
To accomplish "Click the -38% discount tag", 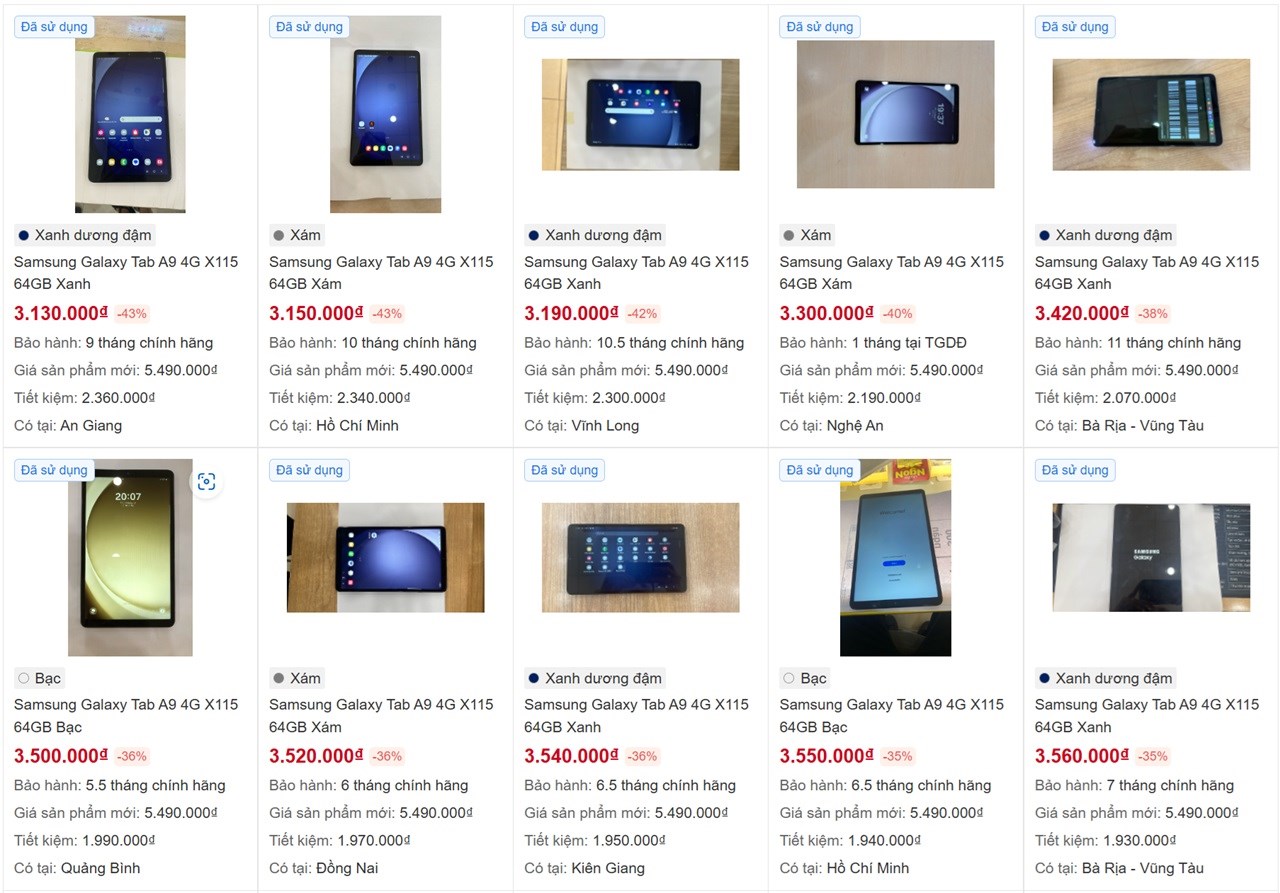I will click(x=1152, y=313).
